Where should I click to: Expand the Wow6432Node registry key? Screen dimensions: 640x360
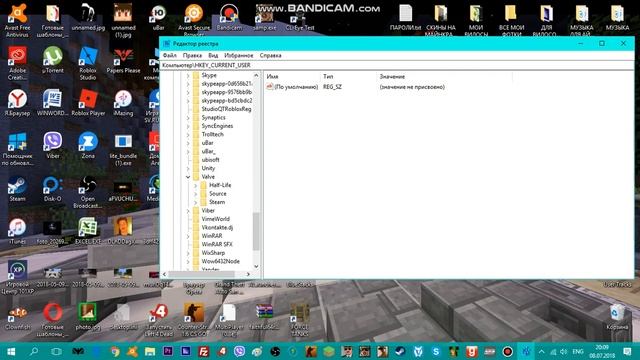tap(188, 261)
